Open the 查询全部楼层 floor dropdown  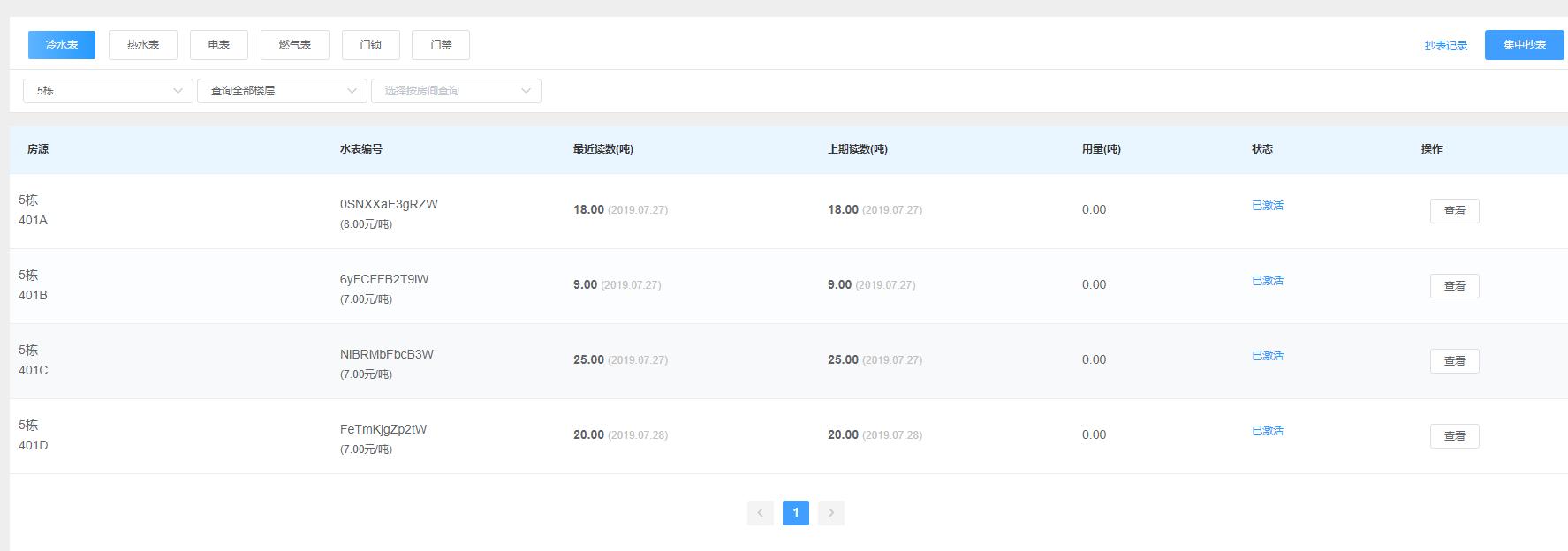282,91
